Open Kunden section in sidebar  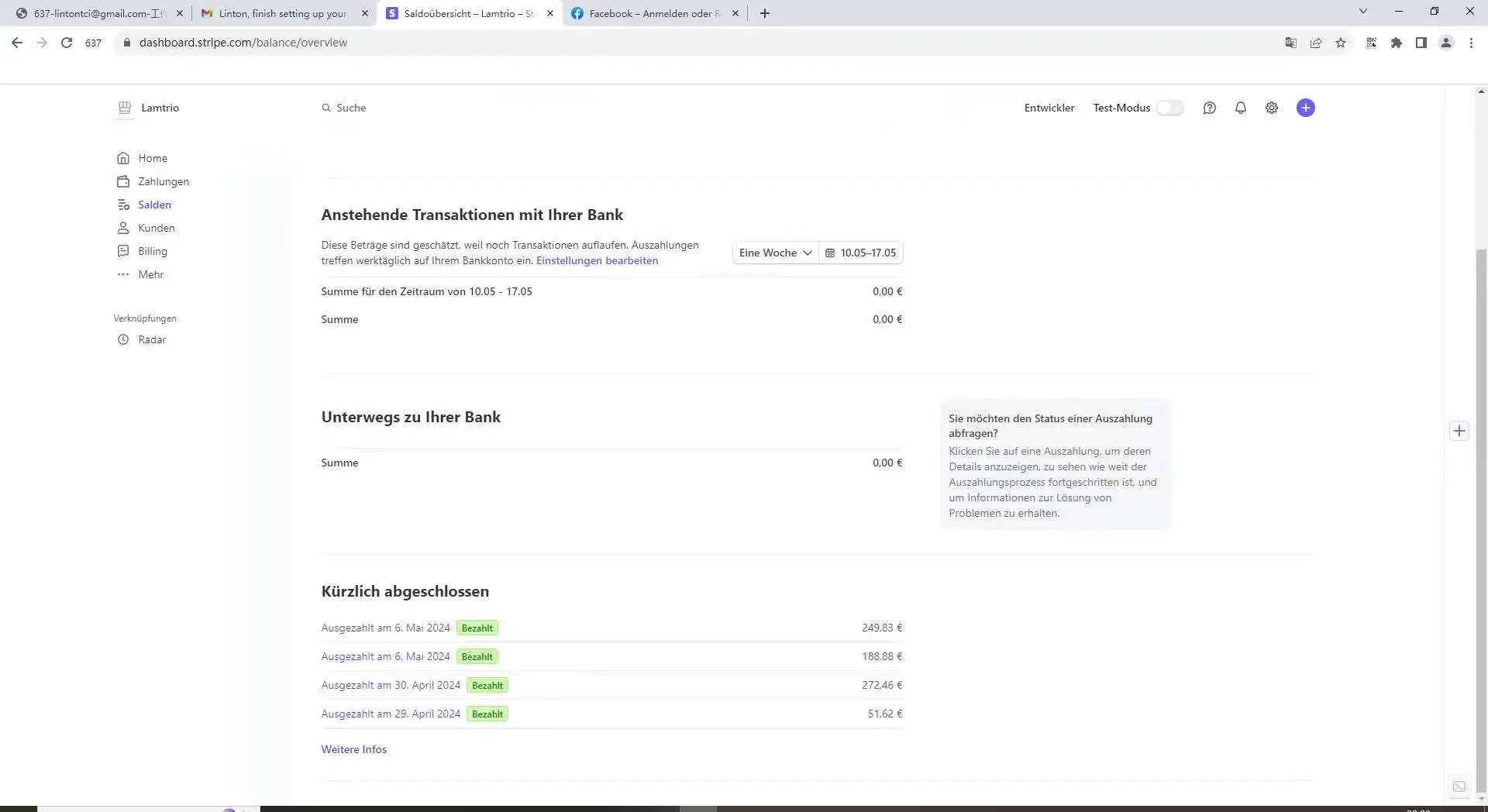156,228
